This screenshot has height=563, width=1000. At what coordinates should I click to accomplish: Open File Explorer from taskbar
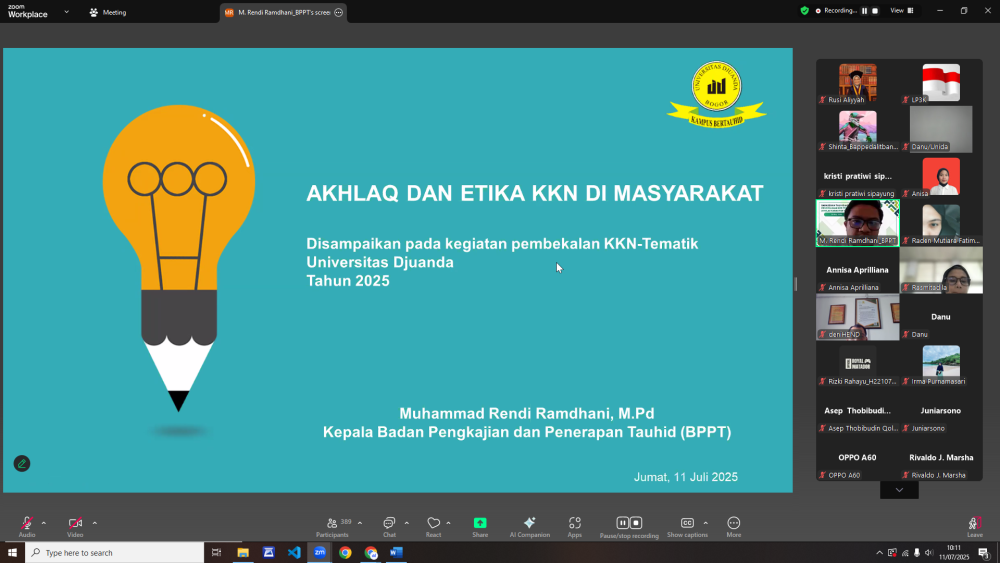(x=243, y=553)
